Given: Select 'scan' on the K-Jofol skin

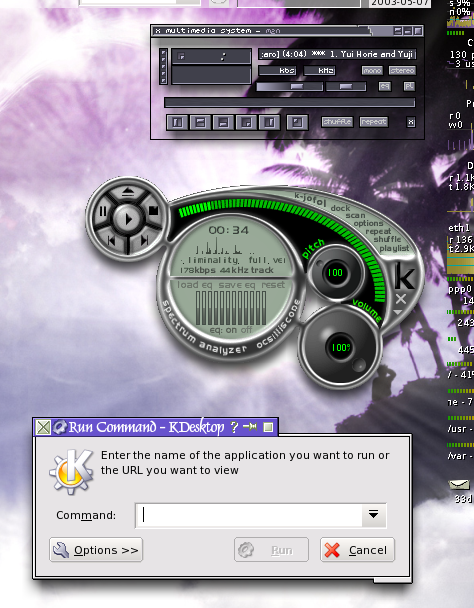Looking at the screenshot, I should click(x=355, y=215).
